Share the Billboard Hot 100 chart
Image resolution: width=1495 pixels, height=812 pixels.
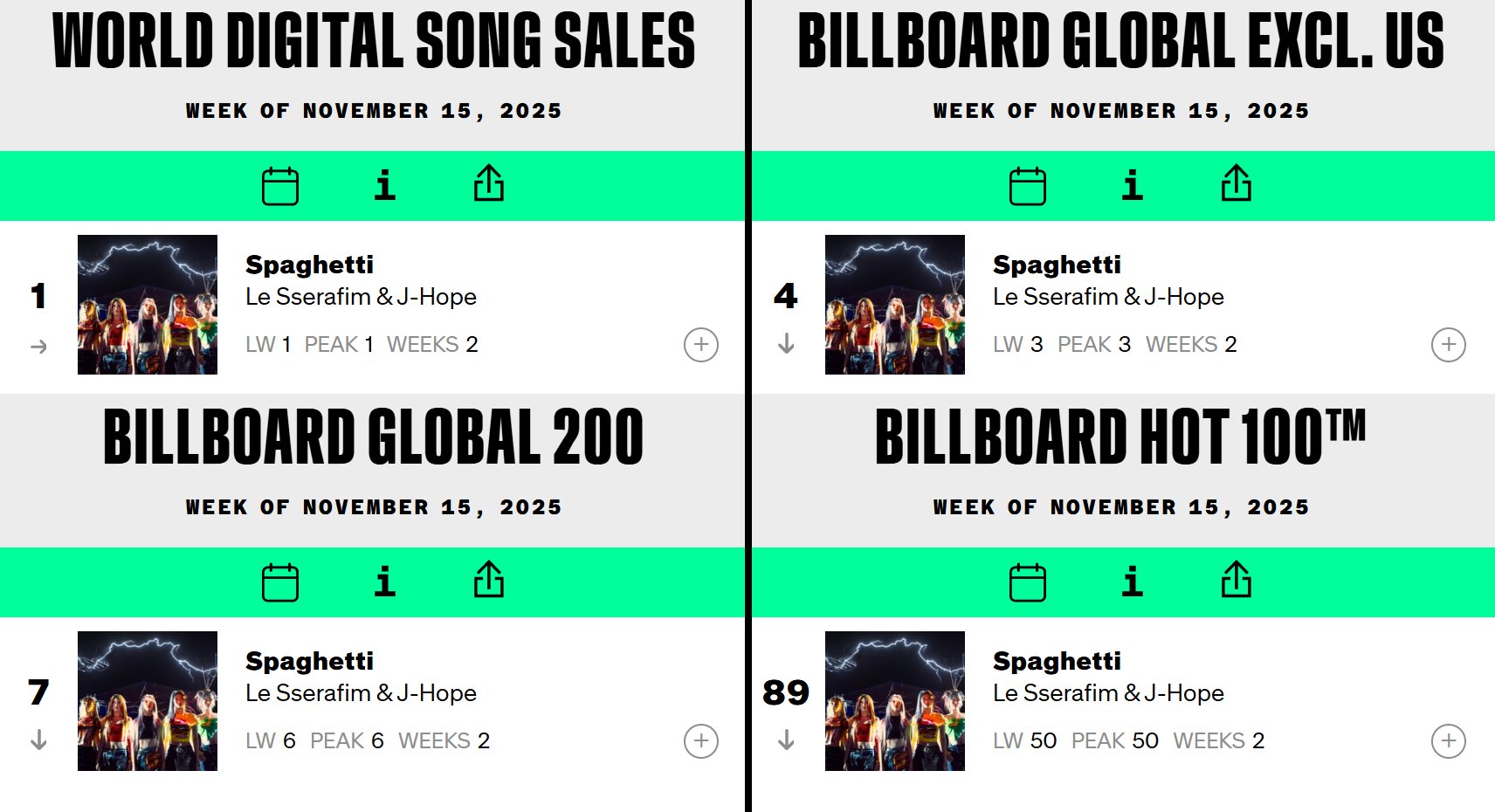pos(1237,580)
